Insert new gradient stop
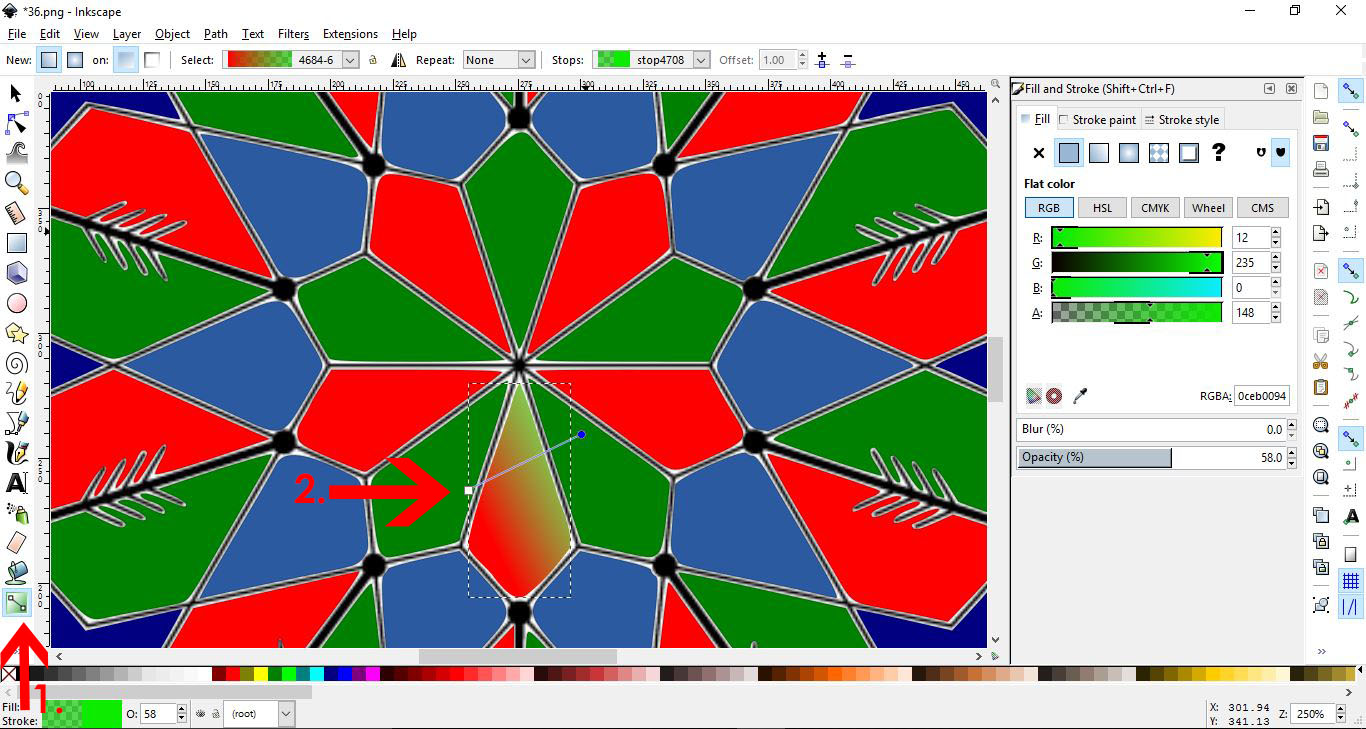Image resolution: width=1366 pixels, height=729 pixels. click(x=822, y=60)
